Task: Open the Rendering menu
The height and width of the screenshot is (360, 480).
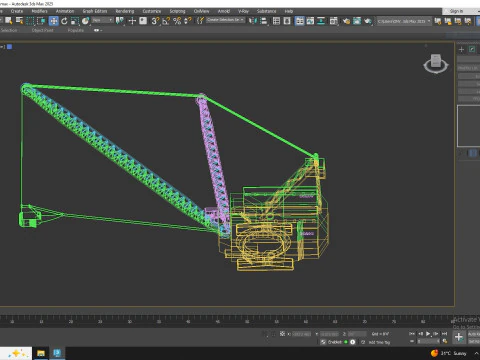Action: [125, 11]
